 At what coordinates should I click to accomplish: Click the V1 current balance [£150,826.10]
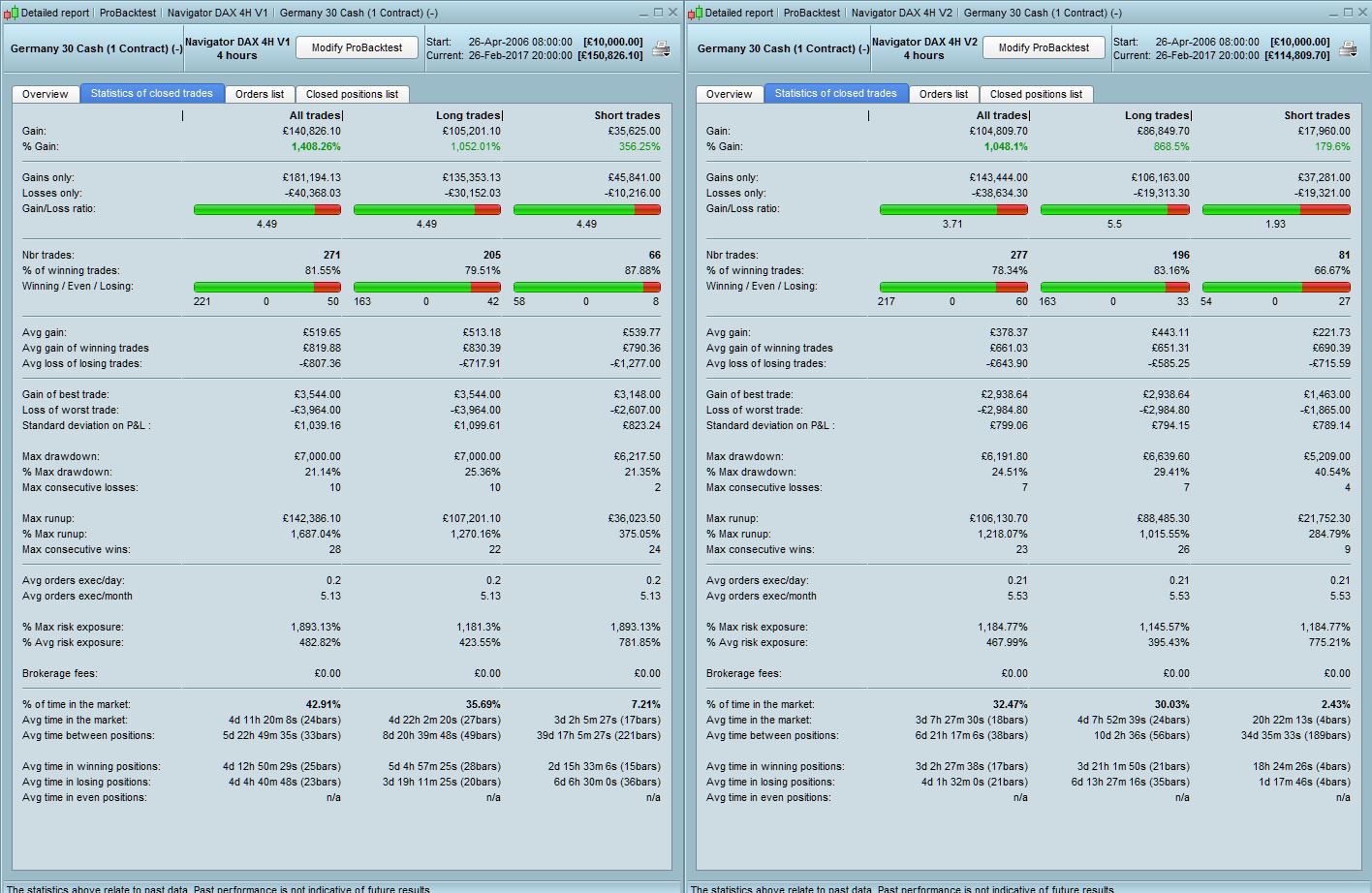609,55
